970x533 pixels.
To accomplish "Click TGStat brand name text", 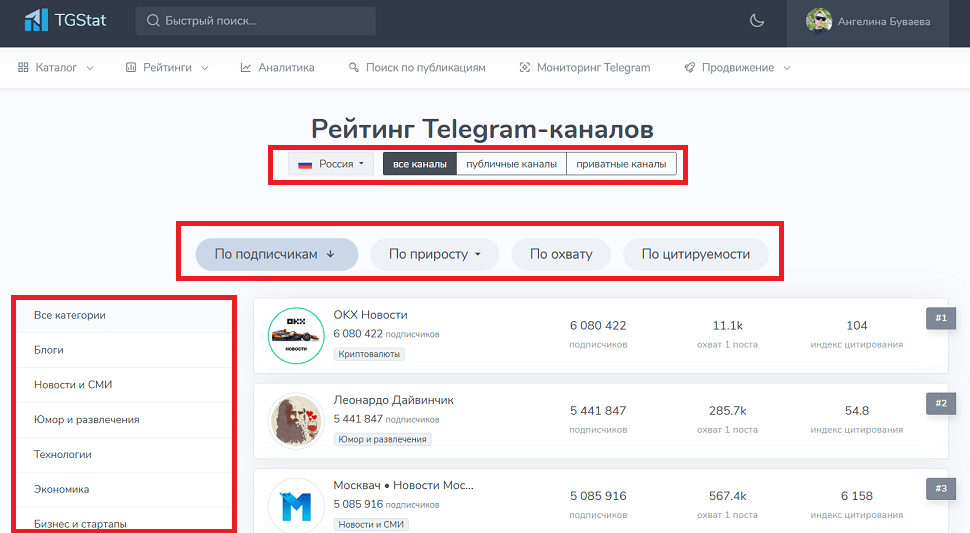I will tap(80, 20).
